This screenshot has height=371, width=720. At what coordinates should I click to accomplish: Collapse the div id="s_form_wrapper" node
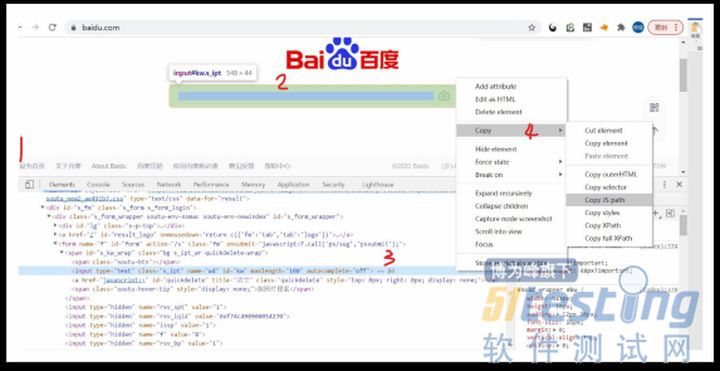coord(49,216)
